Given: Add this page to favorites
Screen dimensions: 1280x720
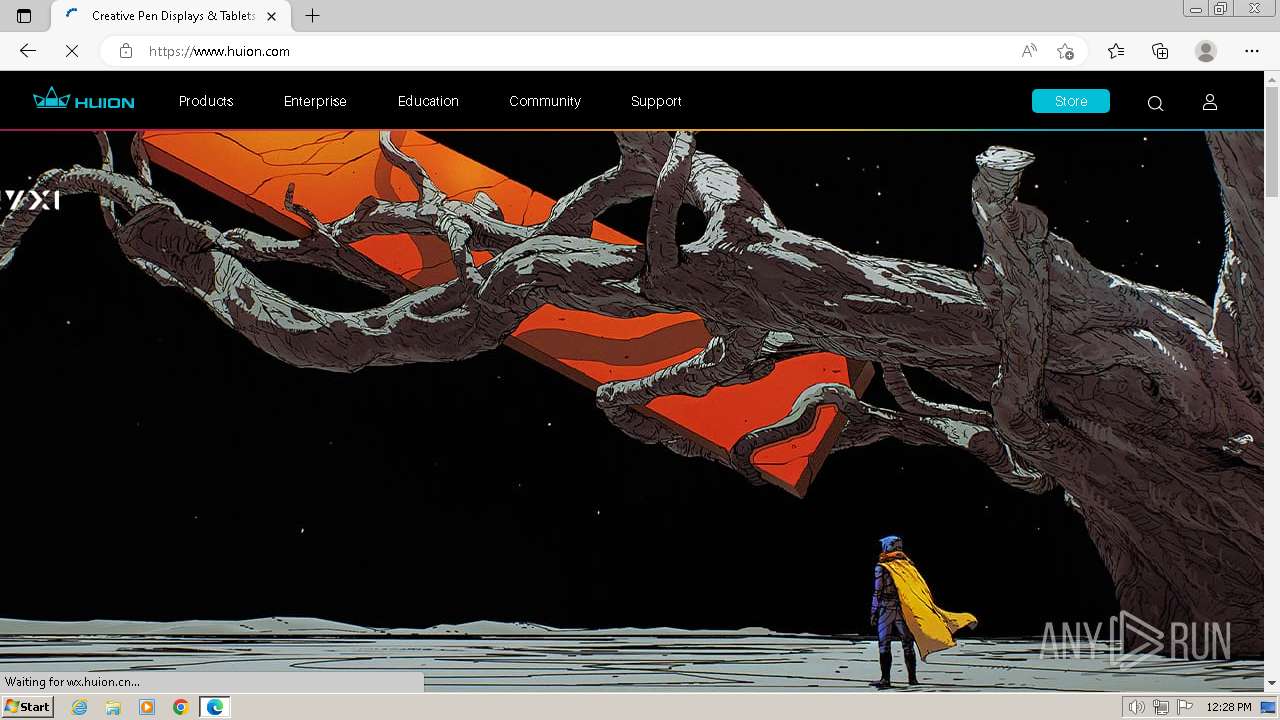Looking at the screenshot, I should (1065, 51).
